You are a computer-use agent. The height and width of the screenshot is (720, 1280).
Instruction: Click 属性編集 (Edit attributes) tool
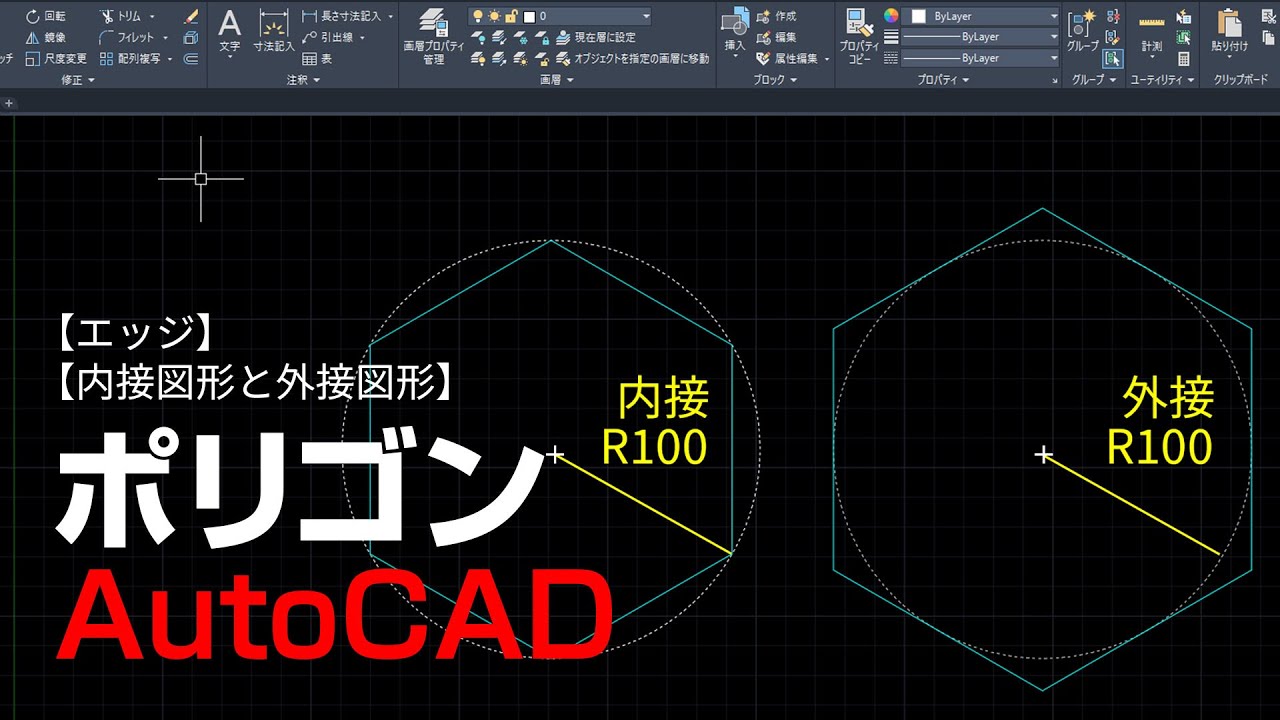(x=788, y=58)
